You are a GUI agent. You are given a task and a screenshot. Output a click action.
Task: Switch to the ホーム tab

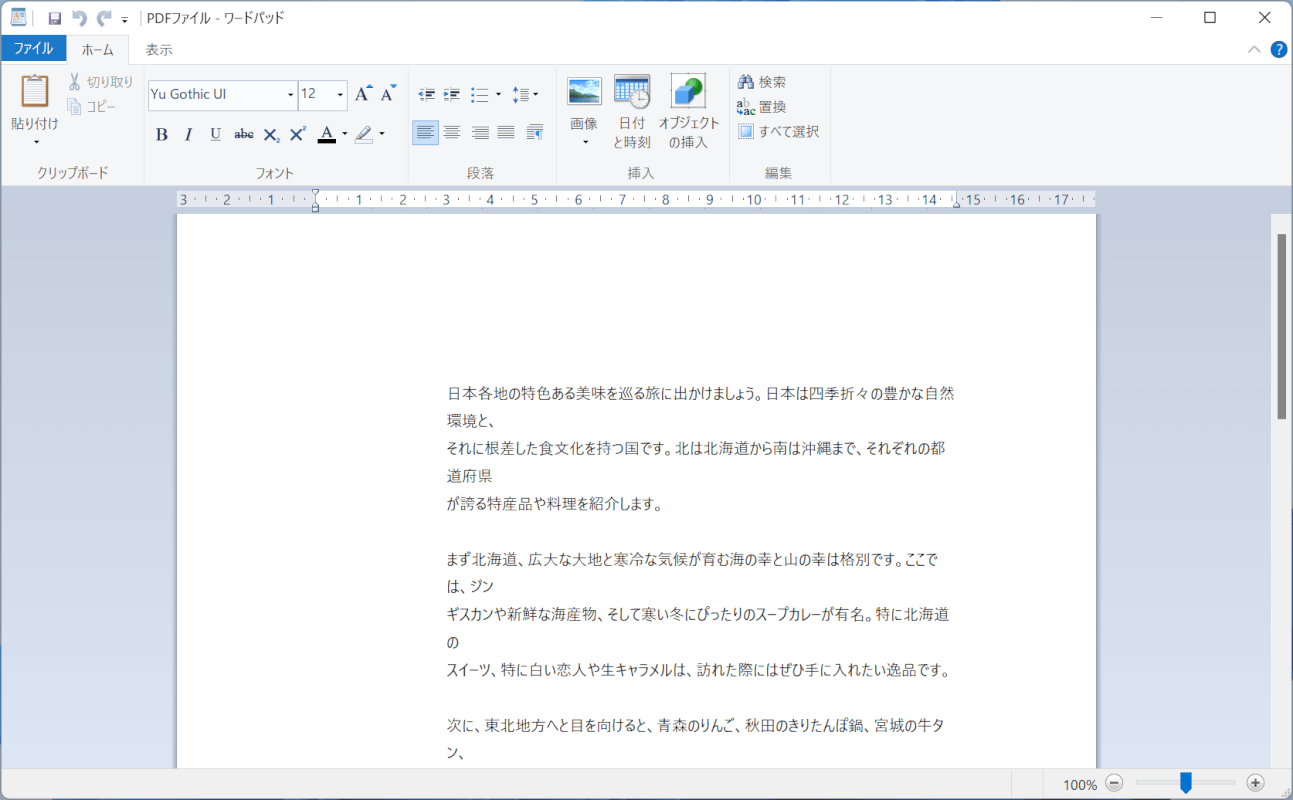98,49
